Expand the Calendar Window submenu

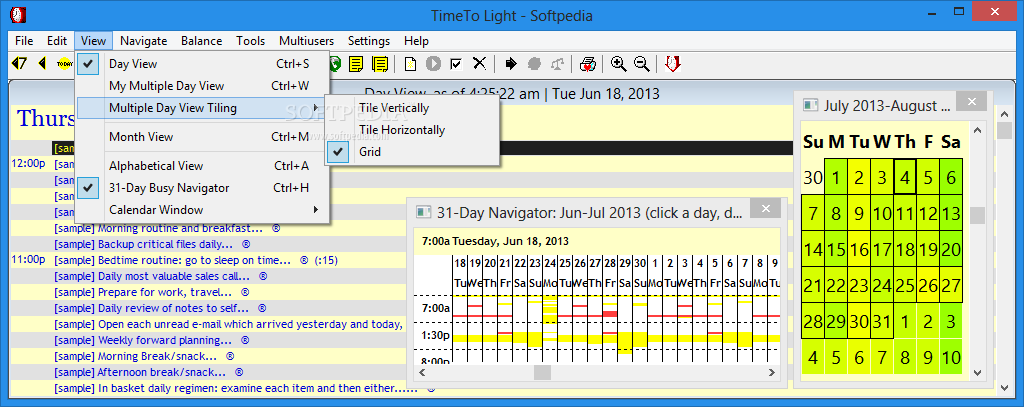click(202, 210)
